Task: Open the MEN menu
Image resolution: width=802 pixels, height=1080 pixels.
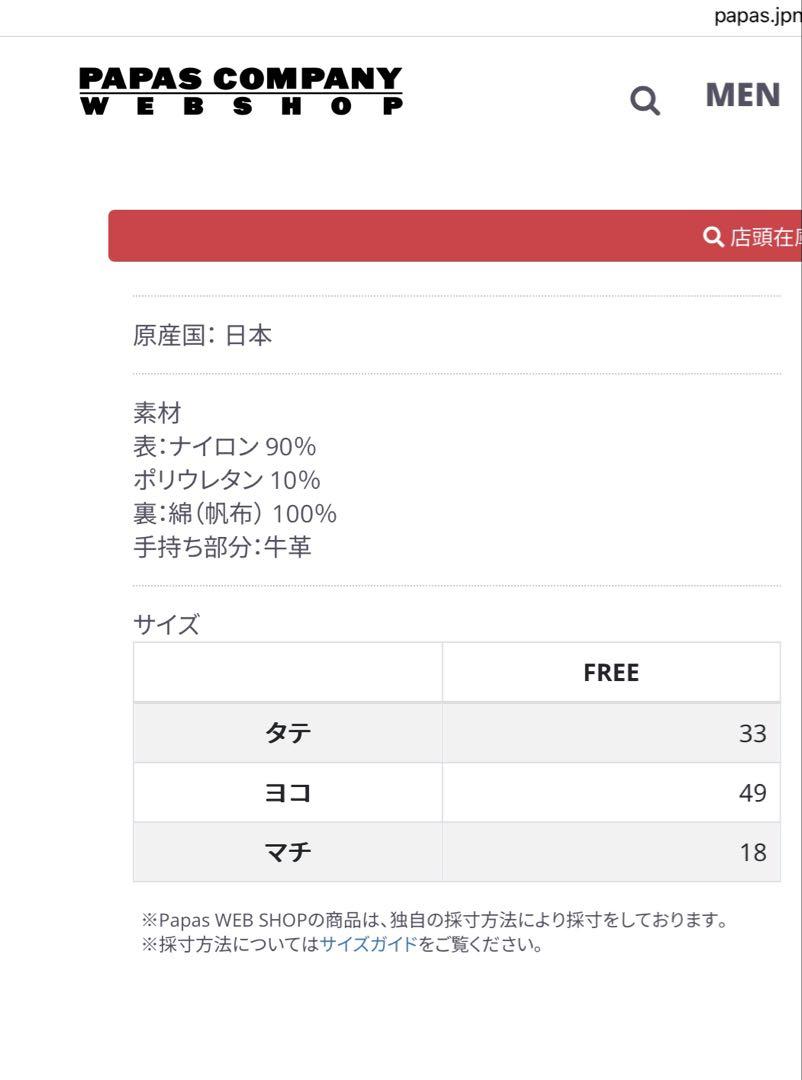Action: click(x=743, y=95)
